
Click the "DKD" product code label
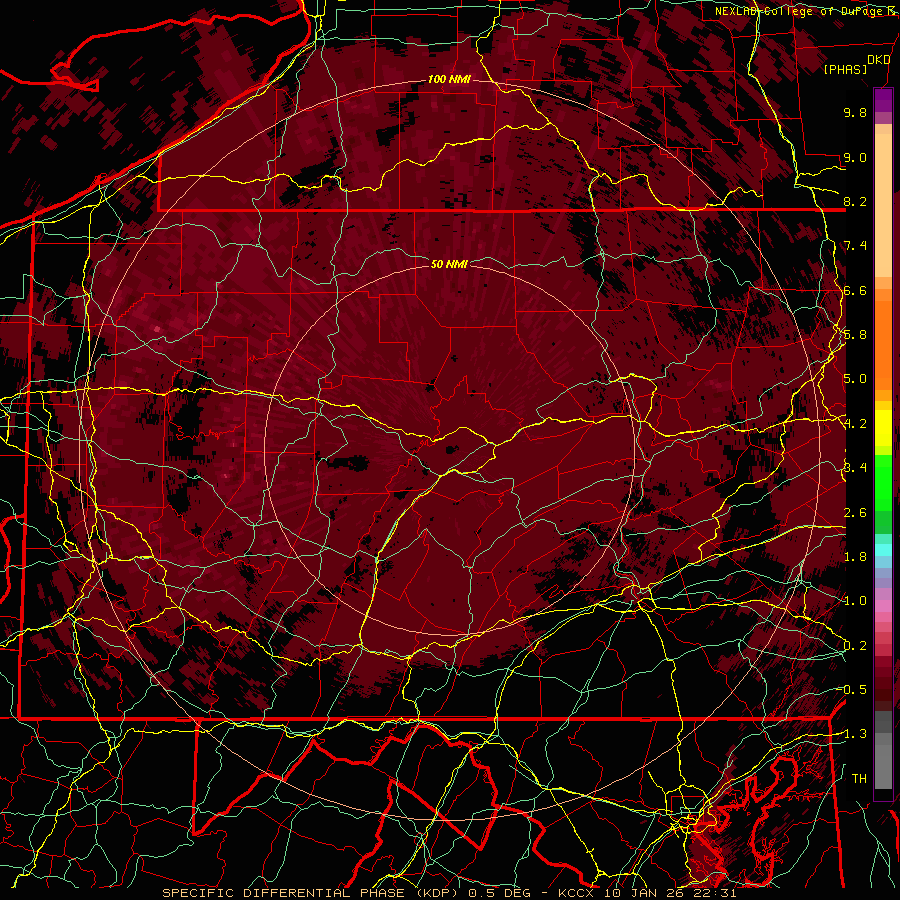click(878, 60)
